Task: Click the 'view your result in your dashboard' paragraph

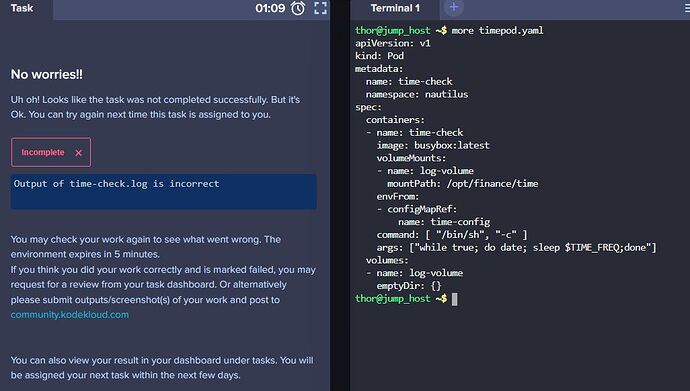Action: 162,368
